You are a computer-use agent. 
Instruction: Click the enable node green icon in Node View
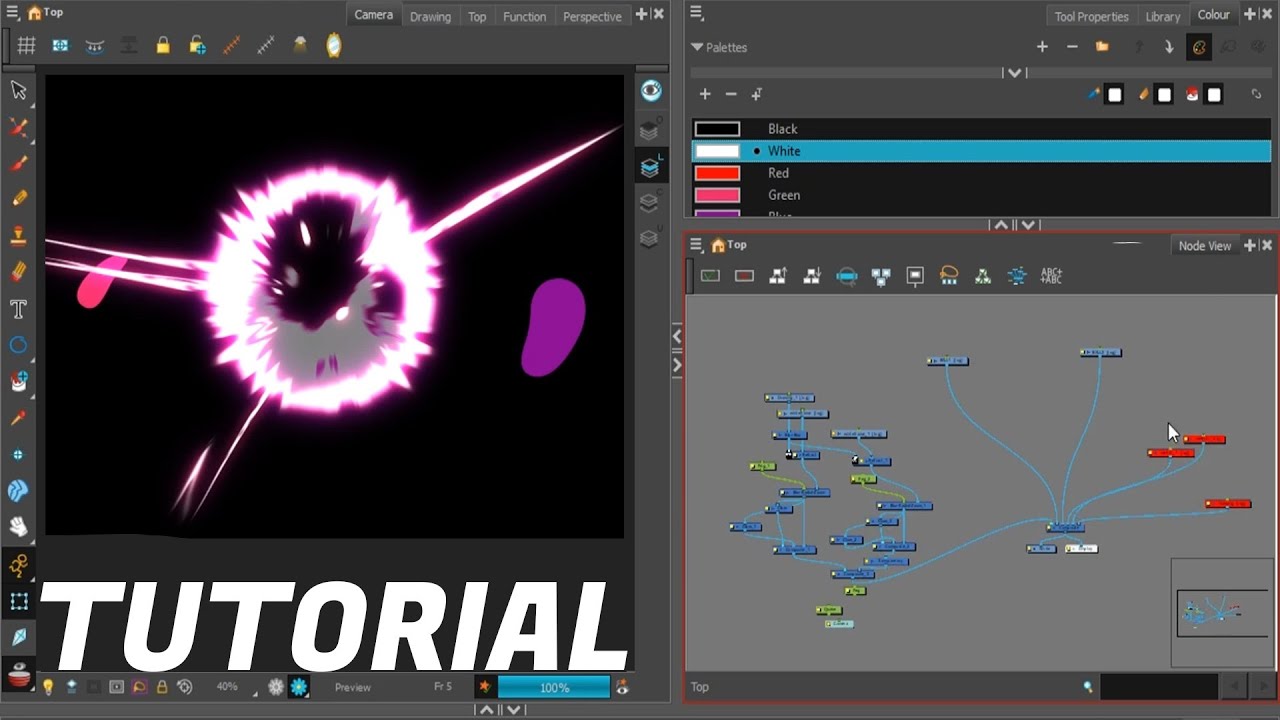tap(710, 276)
